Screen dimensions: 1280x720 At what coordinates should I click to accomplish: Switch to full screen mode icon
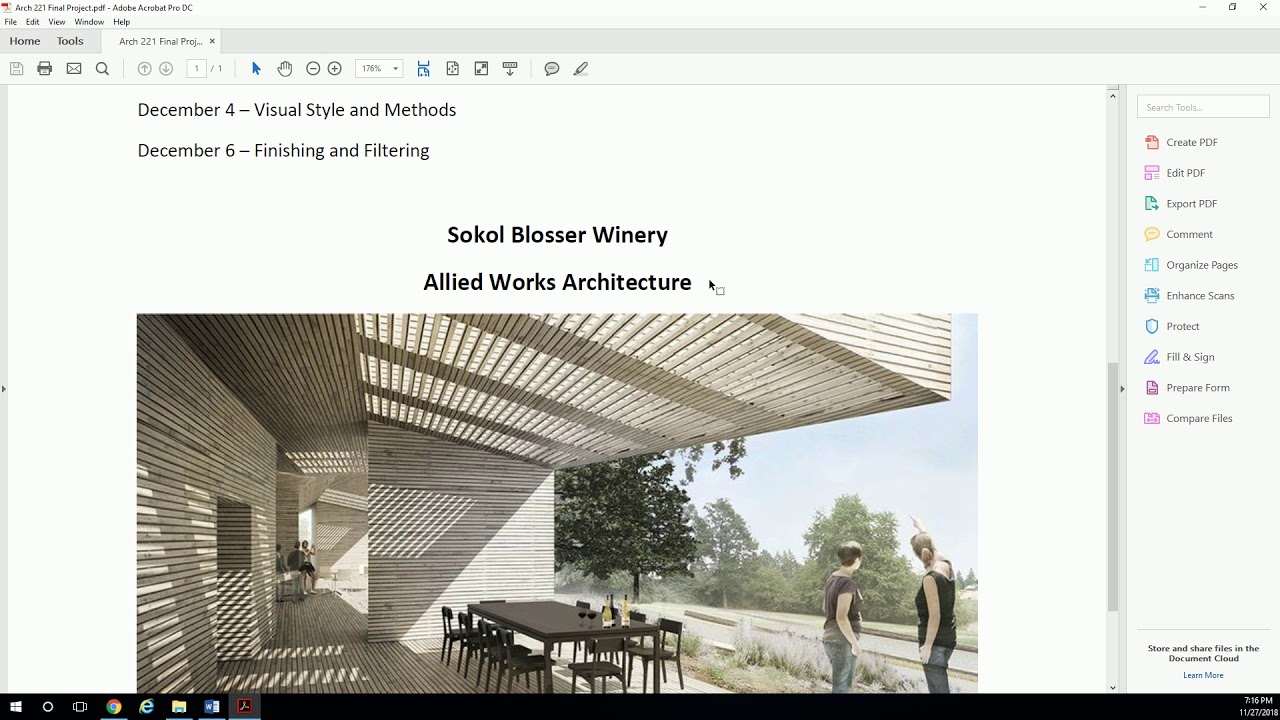click(481, 69)
